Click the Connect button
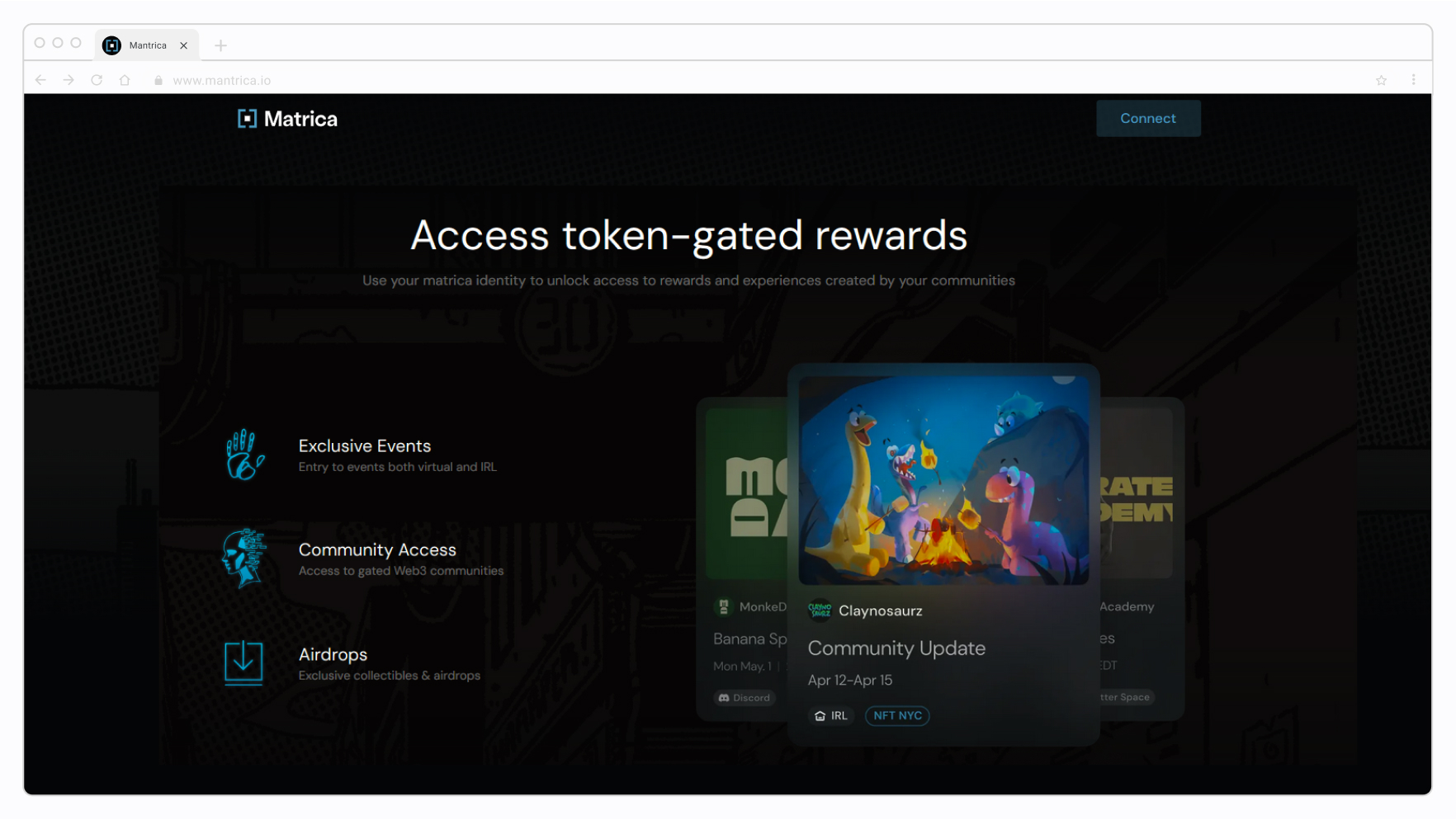 pyautogui.click(x=1147, y=119)
